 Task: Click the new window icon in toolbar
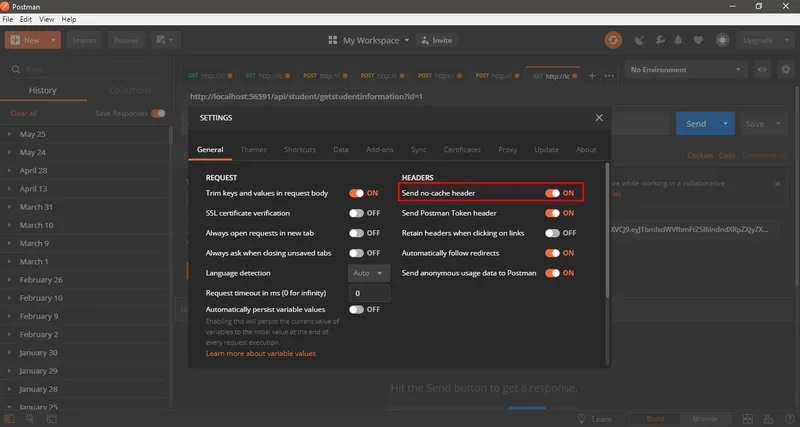click(x=165, y=40)
